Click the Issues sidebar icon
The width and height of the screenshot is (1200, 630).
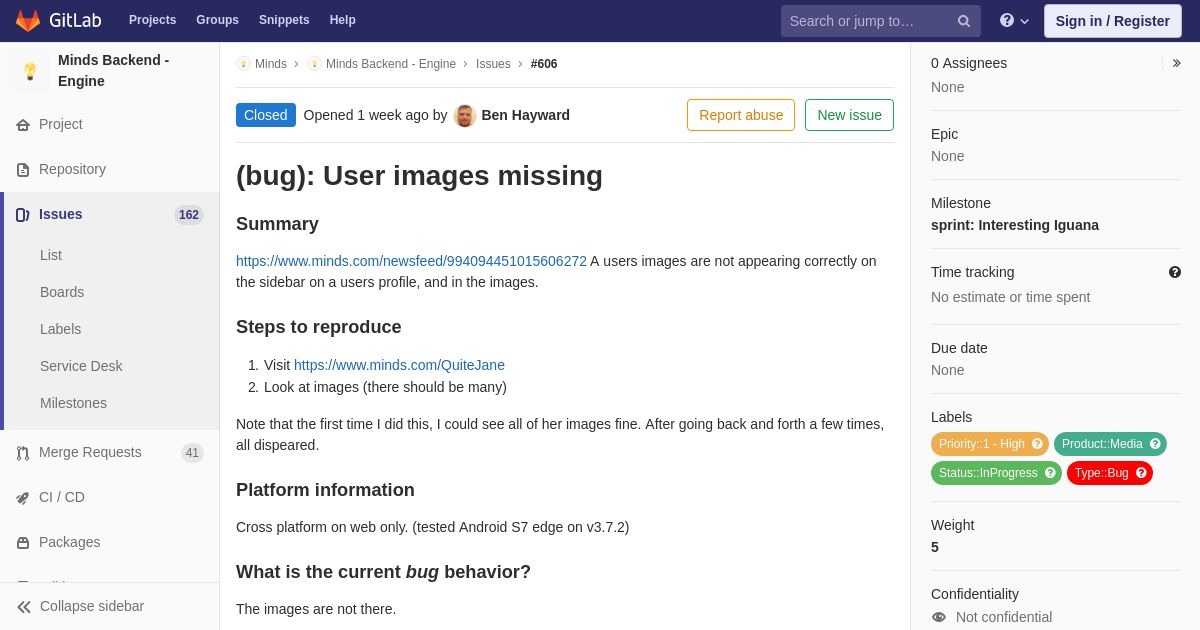(23, 215)
